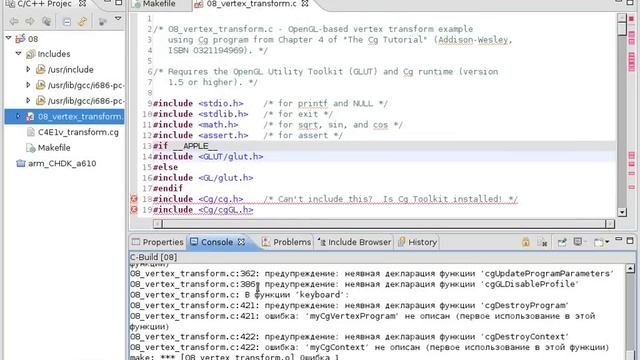Click the red overview ruler error indicator at top

(631, 19)
